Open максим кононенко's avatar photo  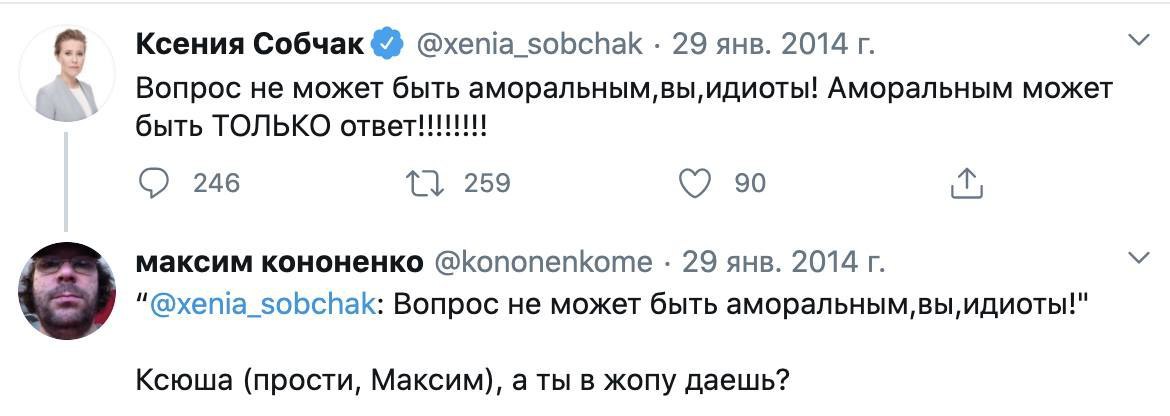(67, 290)
